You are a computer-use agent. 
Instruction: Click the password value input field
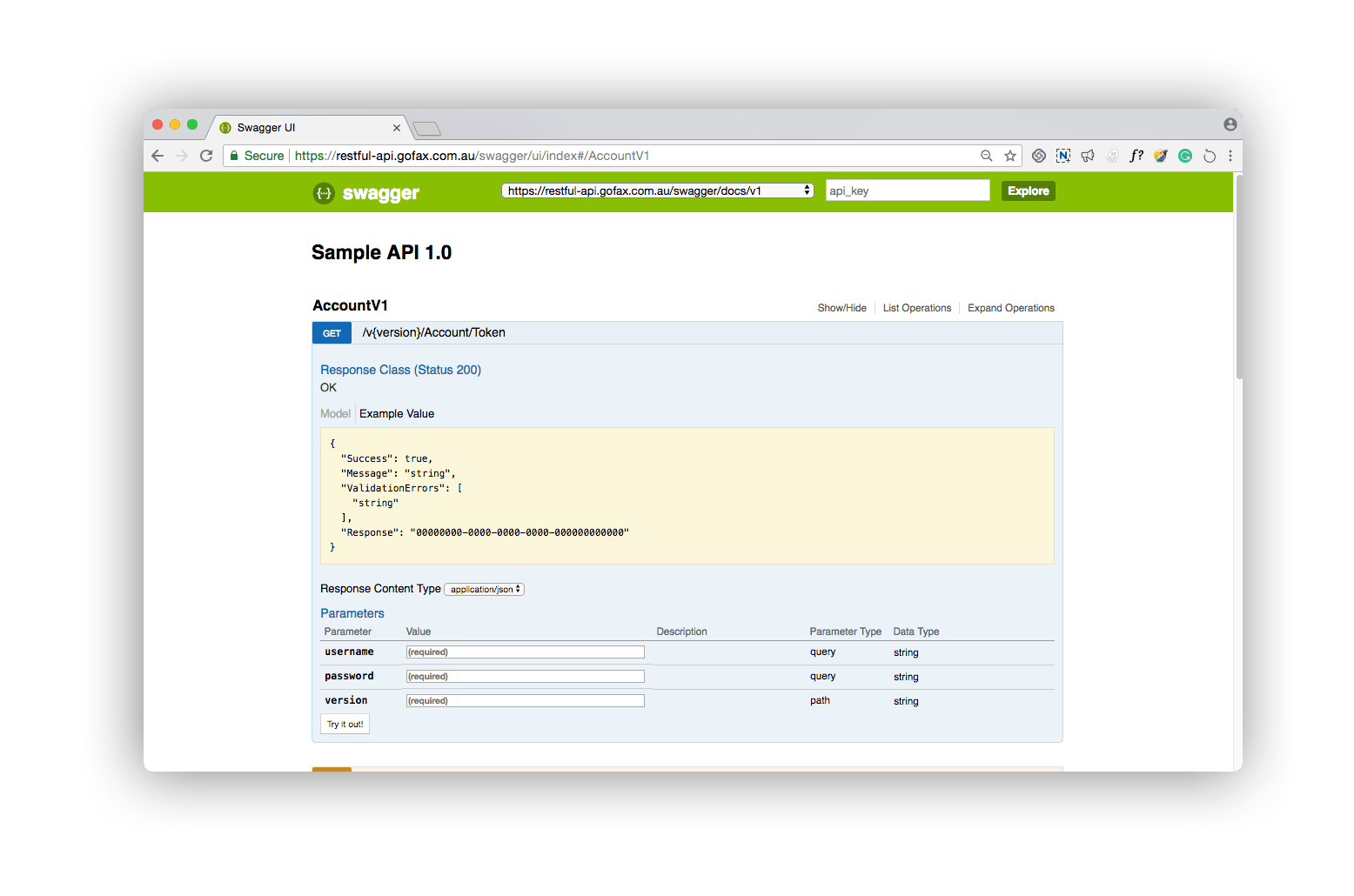point(526,676)
